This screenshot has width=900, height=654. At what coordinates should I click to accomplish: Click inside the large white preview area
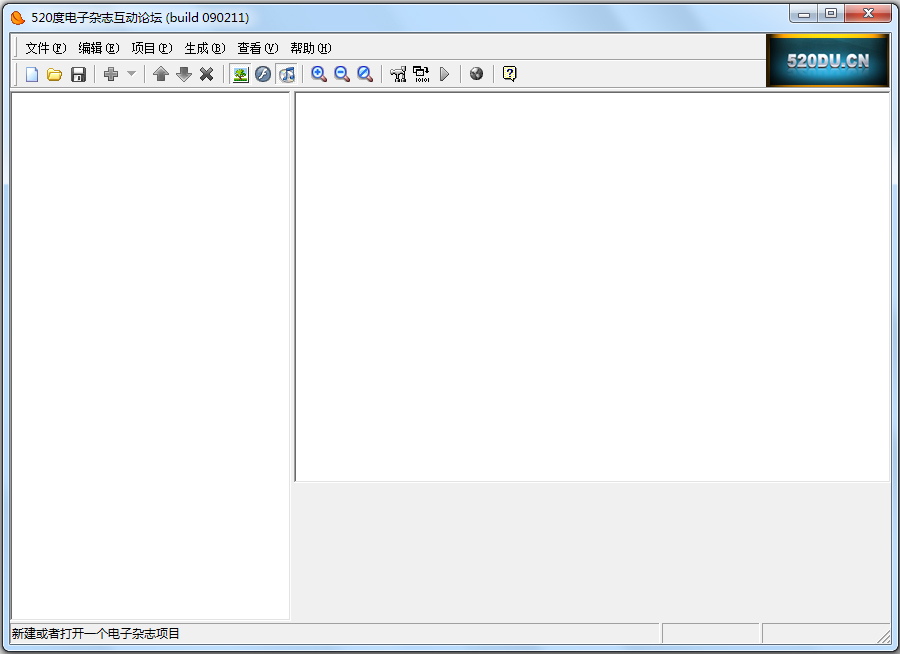tap(592, 287)
